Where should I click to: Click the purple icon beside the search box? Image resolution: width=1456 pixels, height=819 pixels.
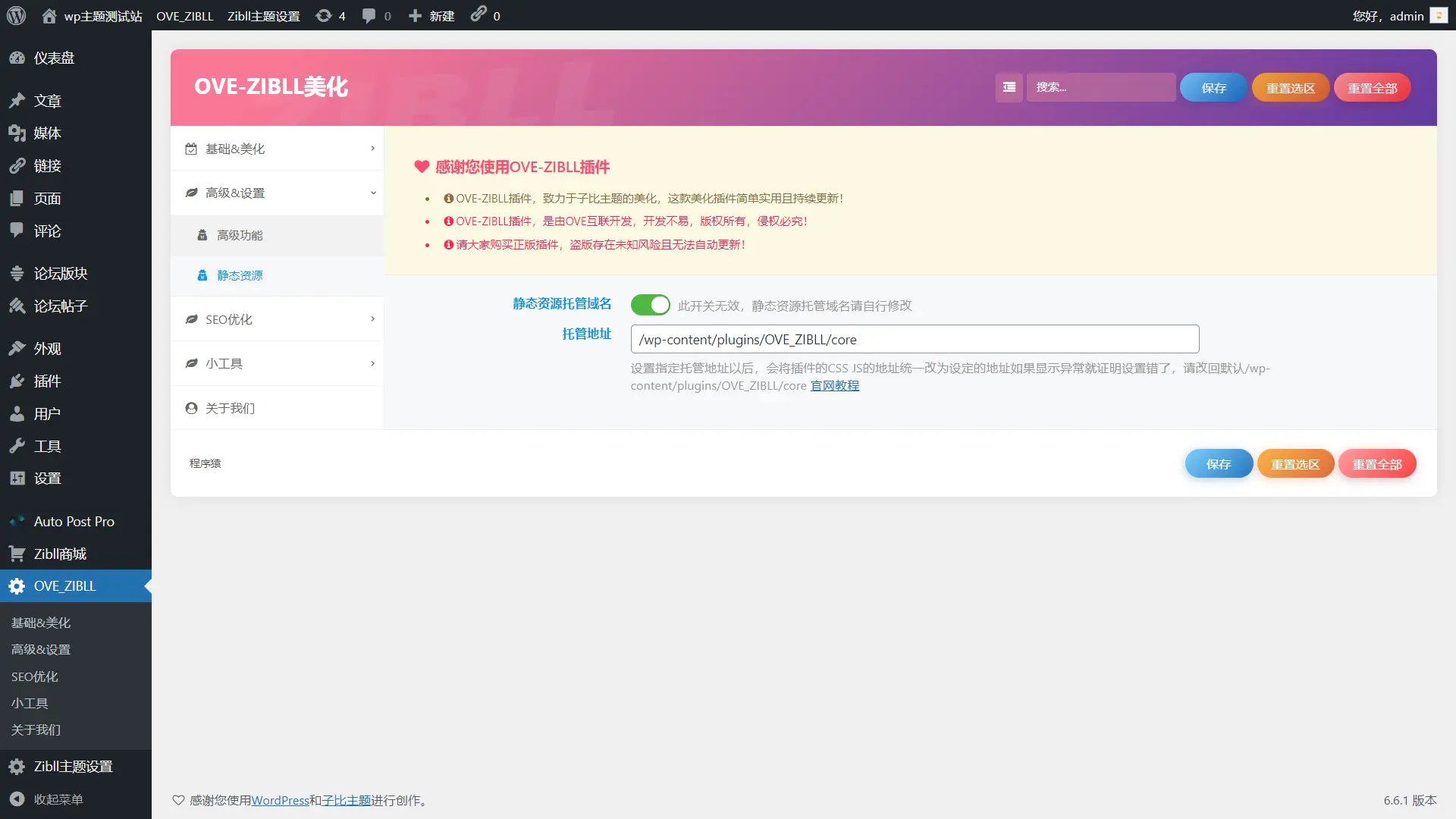coord(1009,87)
